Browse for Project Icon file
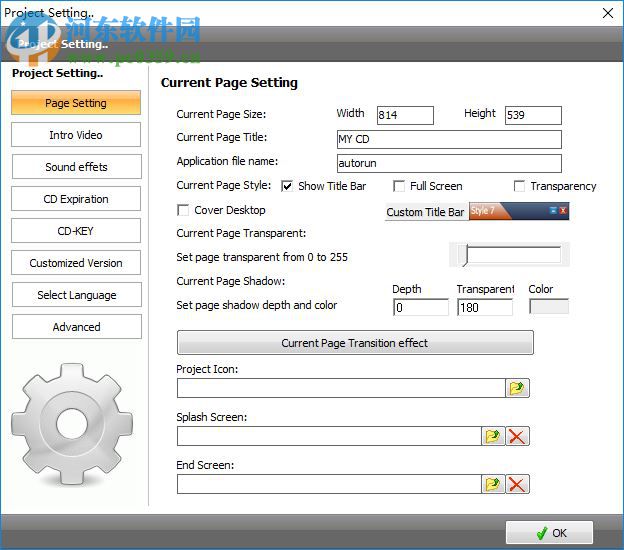The width and height of the screenshot is (624, 550). tap(517, 388)
